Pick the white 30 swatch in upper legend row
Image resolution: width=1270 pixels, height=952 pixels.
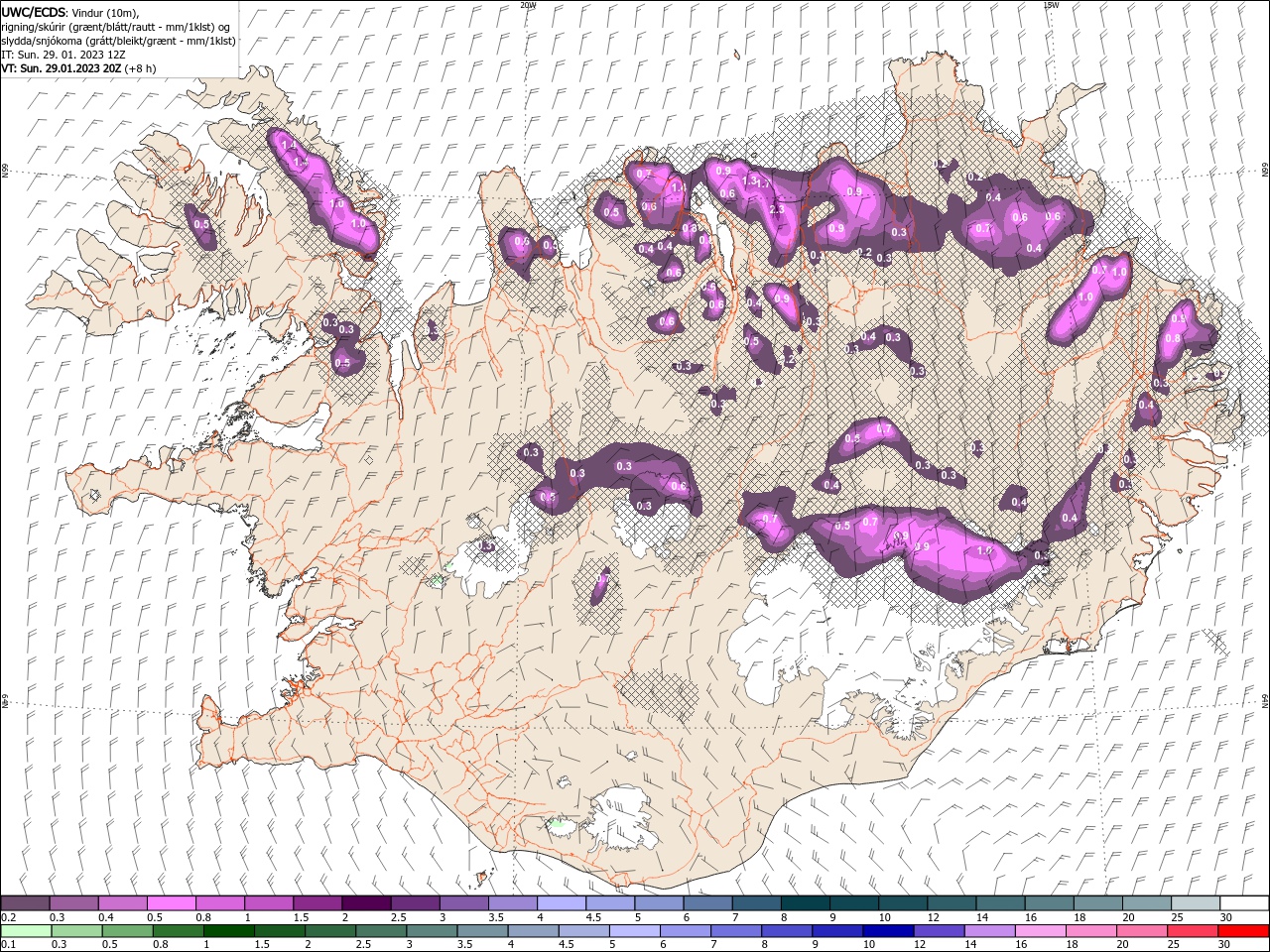[1244, 903]
